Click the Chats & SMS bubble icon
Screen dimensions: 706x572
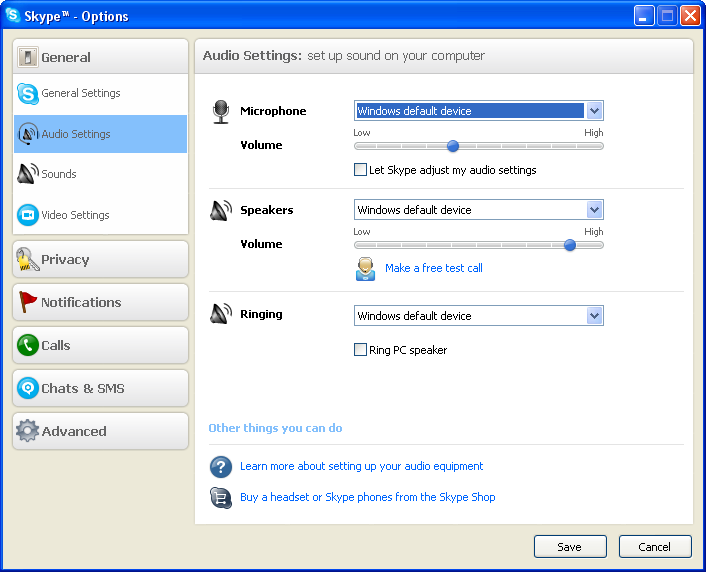click(28, 388)
